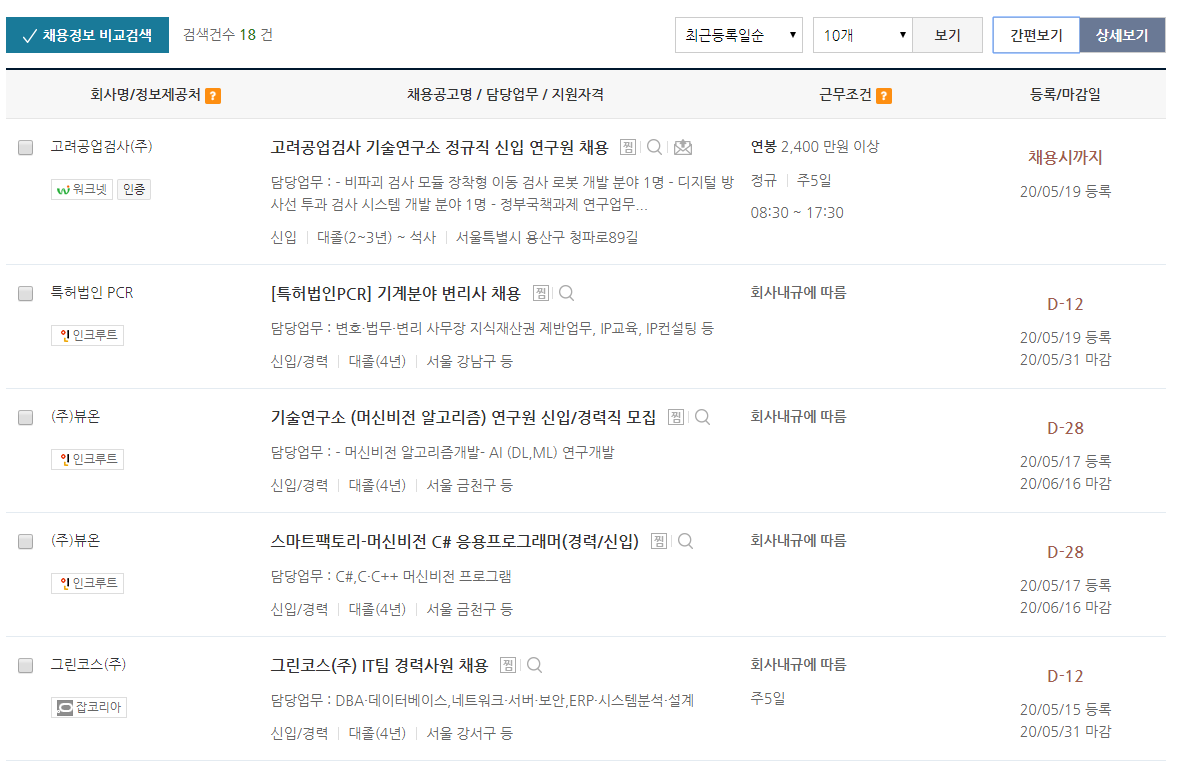
Task: Click the 채용시까지 deadline text
Action: click(1065, 158)
